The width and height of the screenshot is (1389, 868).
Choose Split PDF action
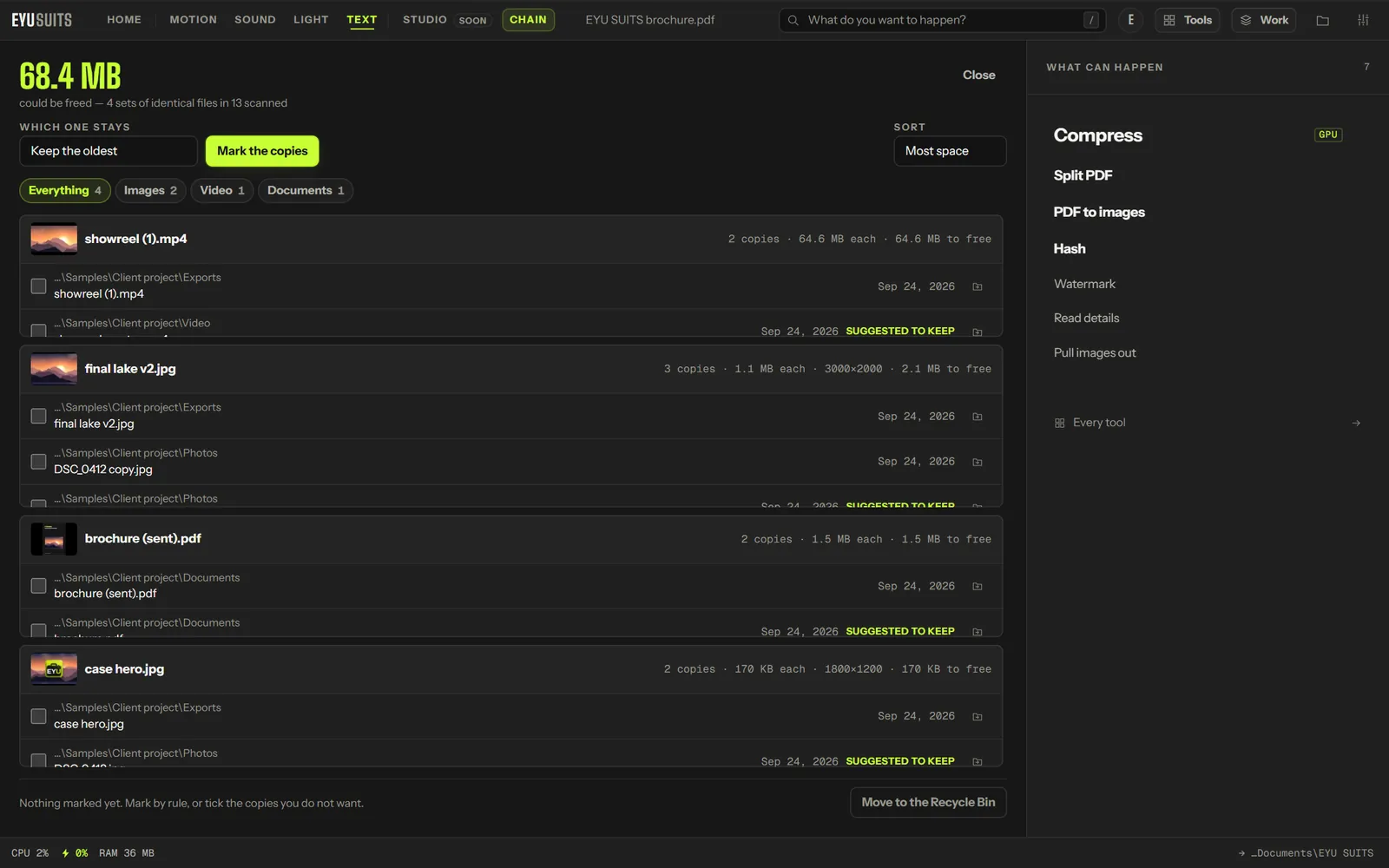(x=1083, y=175)
